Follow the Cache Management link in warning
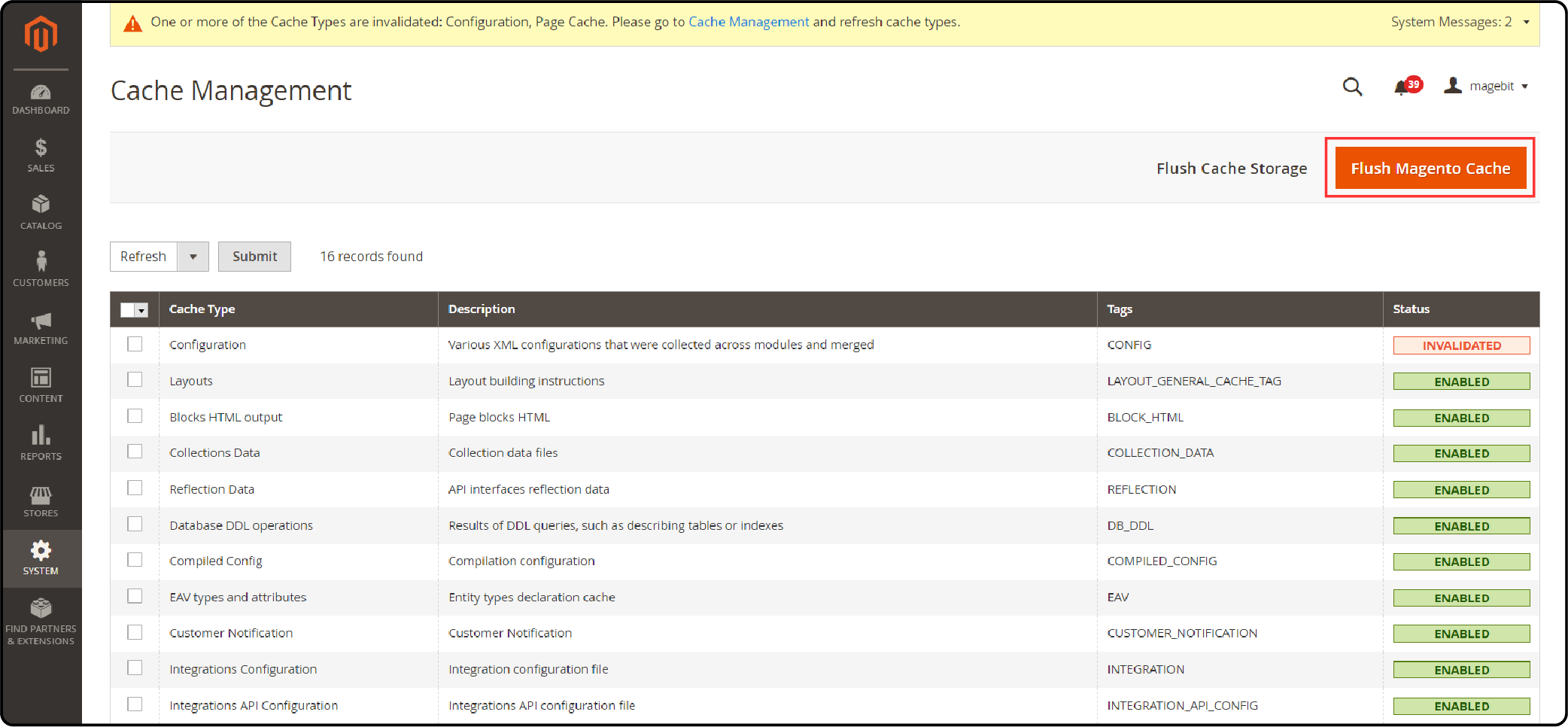This screenshot has height=727, width=1568. pyautogui.click(x=749, y=22)
